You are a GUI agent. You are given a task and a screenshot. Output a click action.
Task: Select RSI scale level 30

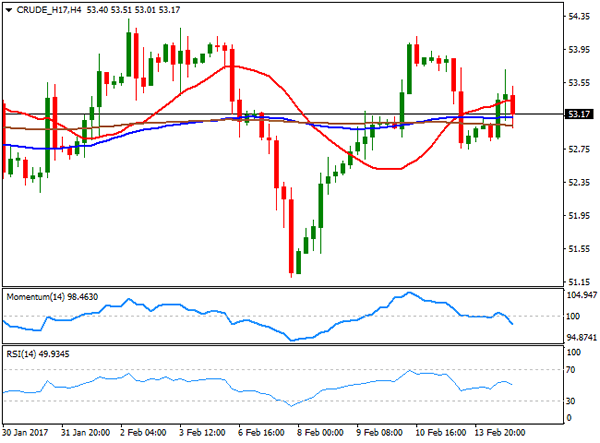click(x=571, y=401)
